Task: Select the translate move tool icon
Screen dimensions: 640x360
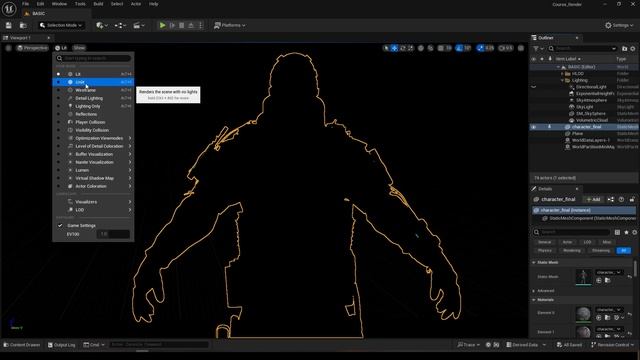Action: click(394, 48)
